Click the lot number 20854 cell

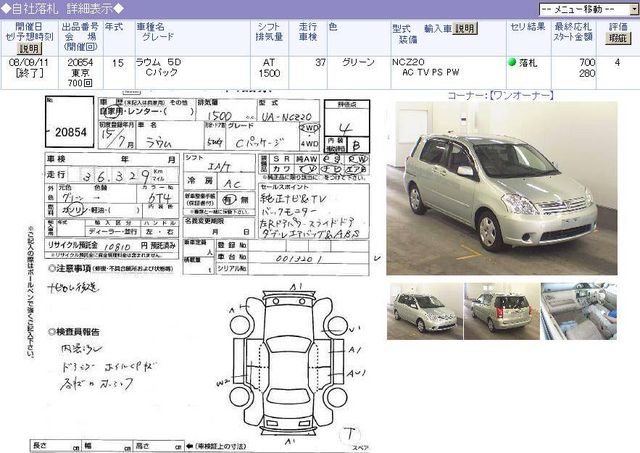tap(80, 62)
